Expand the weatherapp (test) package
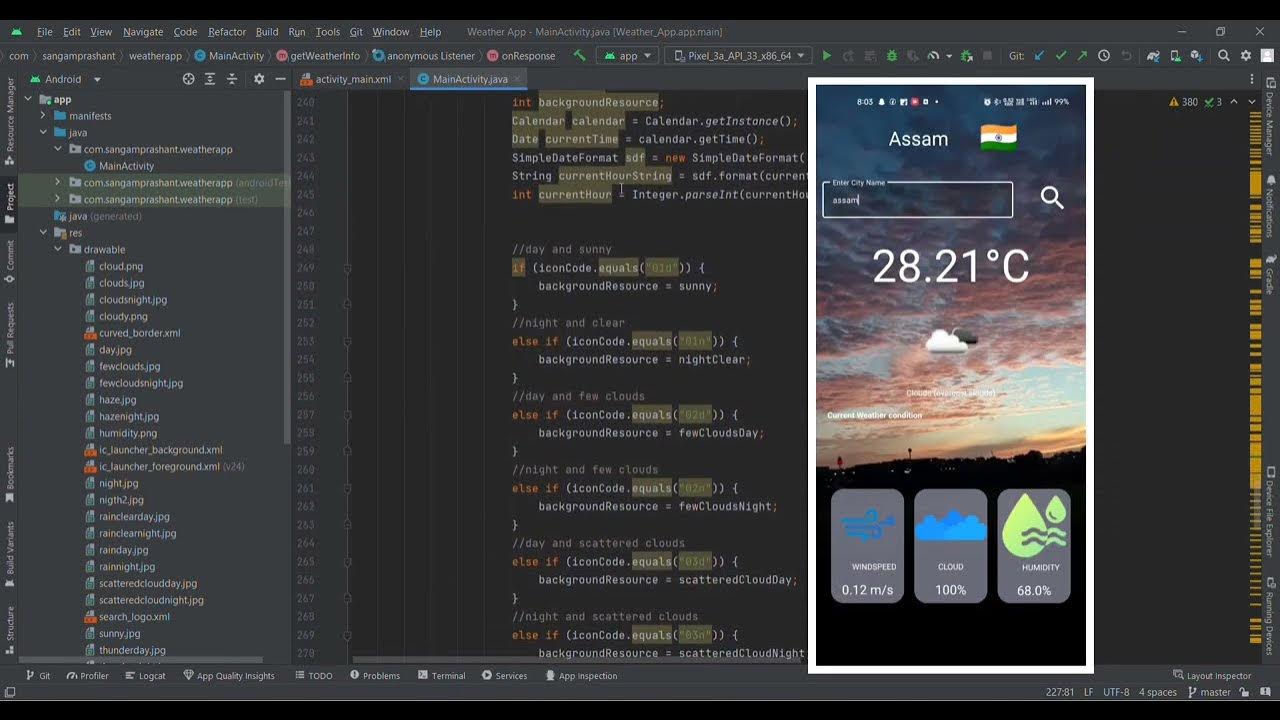1280x720 pixels. 59,199
